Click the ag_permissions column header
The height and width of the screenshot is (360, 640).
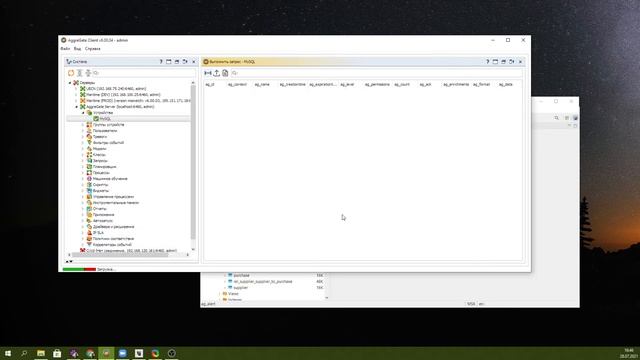[x=377, y=84]
